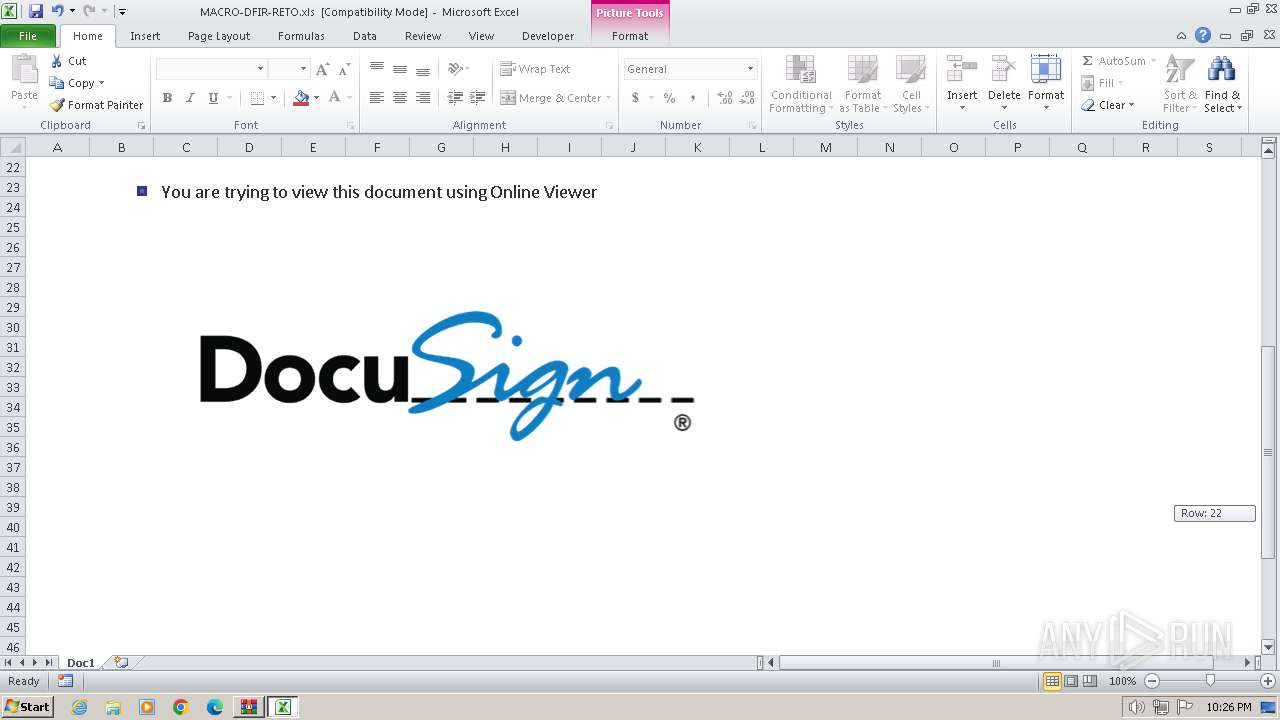Open Font Color dropdown arrow
1280x720 pixels.
(x=348, y=98)
